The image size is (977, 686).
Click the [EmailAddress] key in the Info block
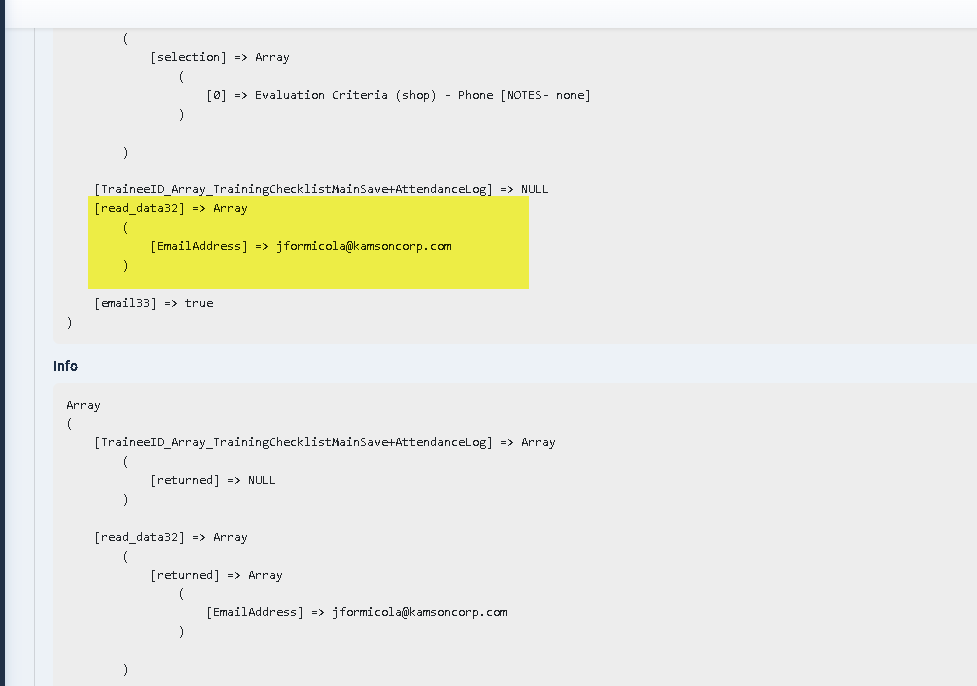[x=254, y=612]
